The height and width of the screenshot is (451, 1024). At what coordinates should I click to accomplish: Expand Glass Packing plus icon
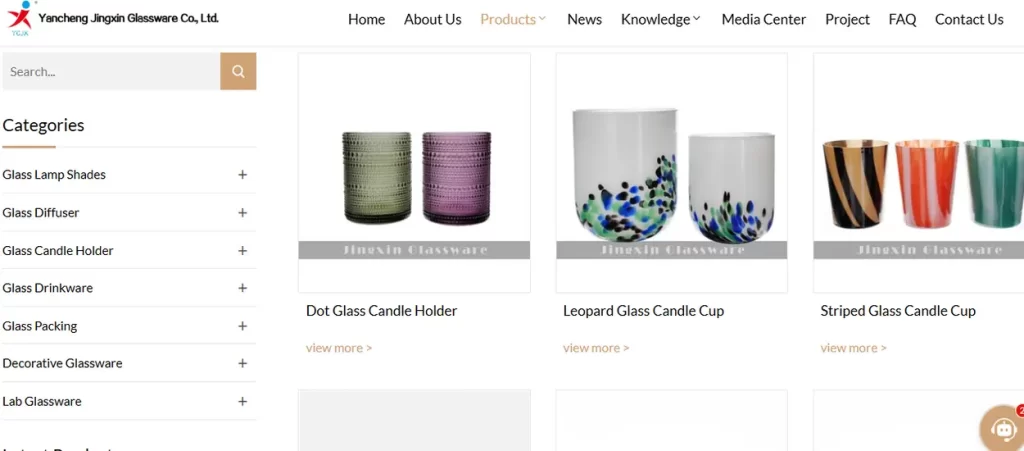242,326
